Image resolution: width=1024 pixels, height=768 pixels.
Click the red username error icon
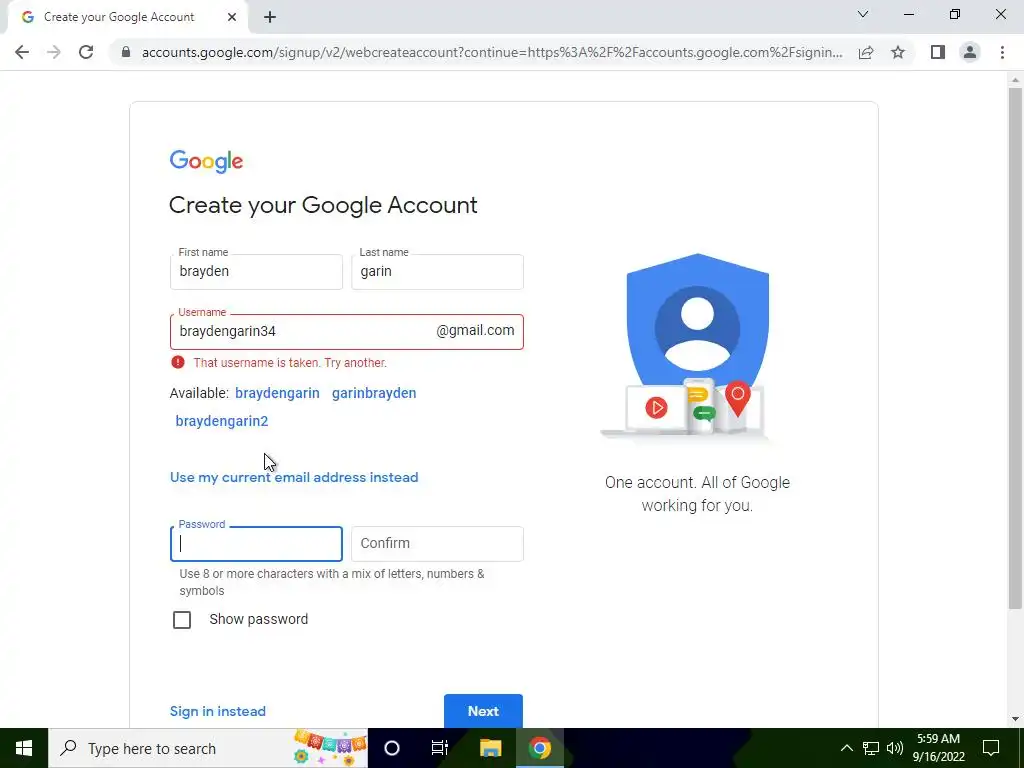coord(178,362)
